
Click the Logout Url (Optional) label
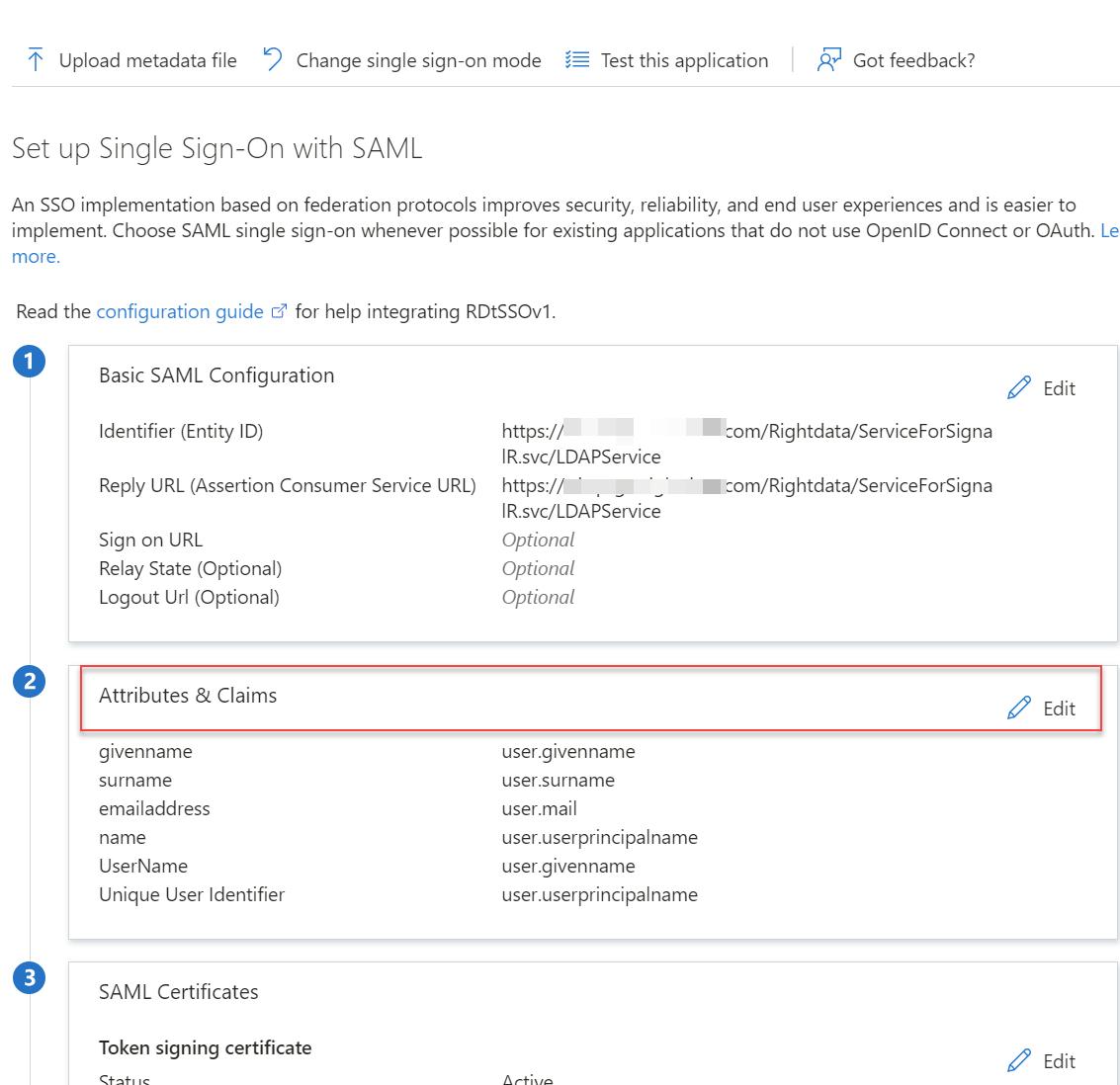pos(189,598)
